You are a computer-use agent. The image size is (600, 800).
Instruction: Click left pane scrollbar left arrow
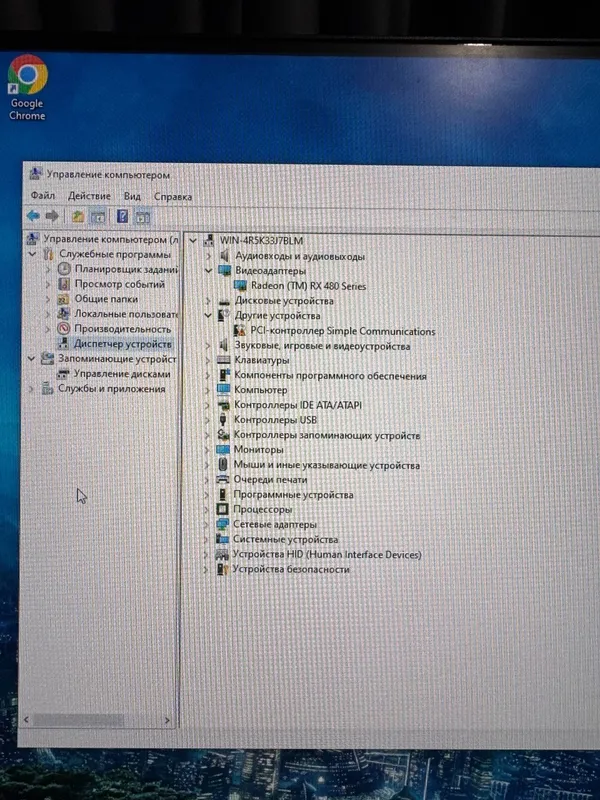(x=27, y=720)
